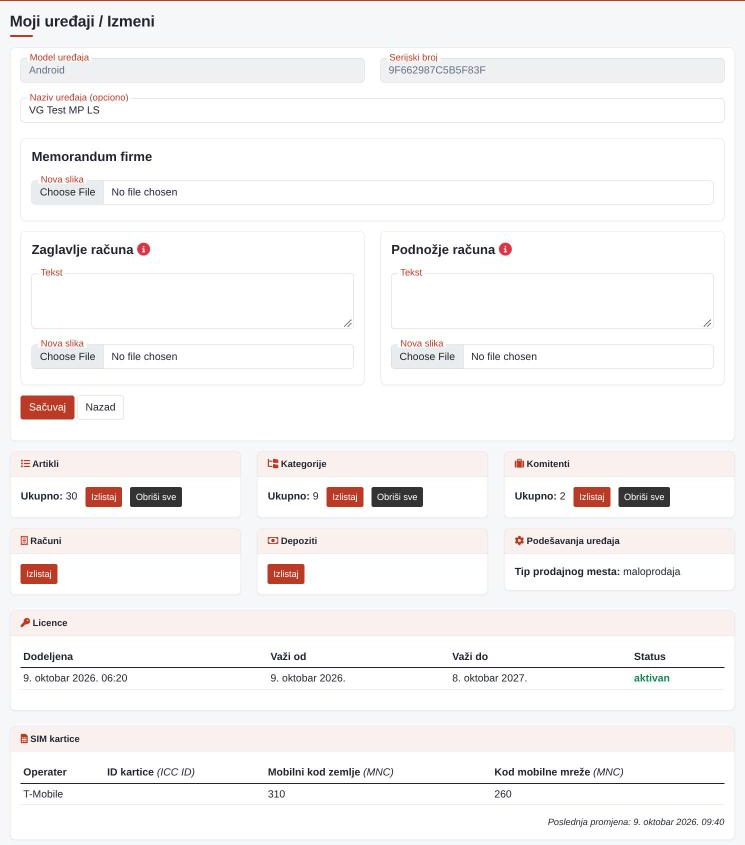
Task: Click the "Operater" column header
Action: tap(45, 772)
